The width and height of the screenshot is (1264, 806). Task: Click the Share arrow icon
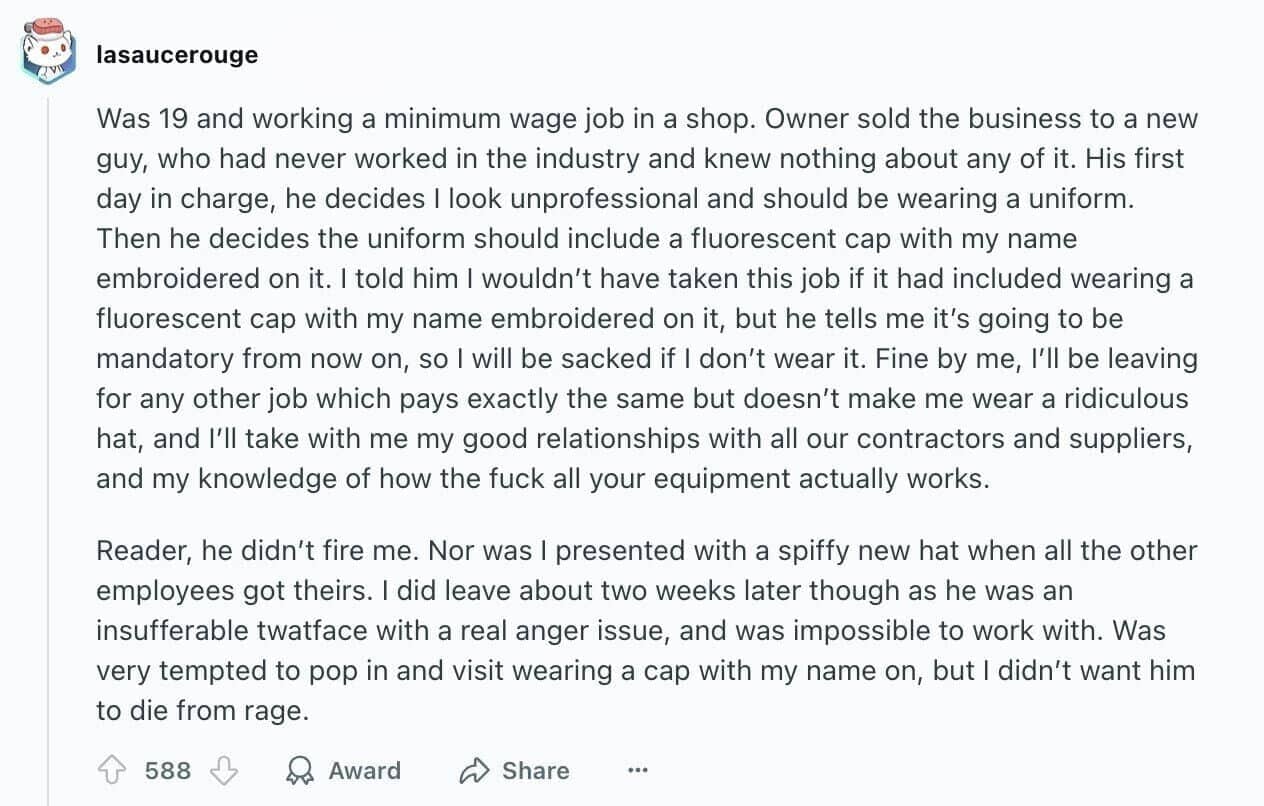pyautogui.click(x=473, y=771)
